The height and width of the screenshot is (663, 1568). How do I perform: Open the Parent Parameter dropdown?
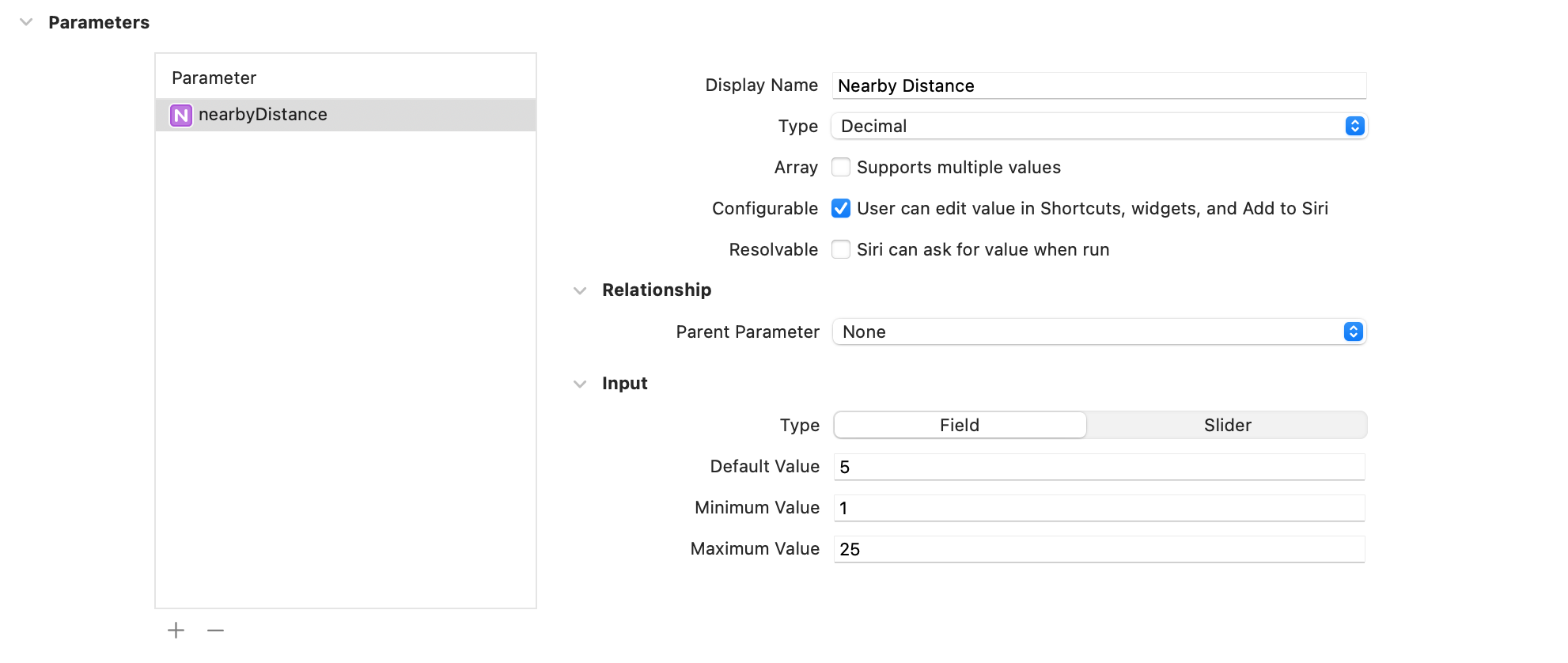(1098, 331)
